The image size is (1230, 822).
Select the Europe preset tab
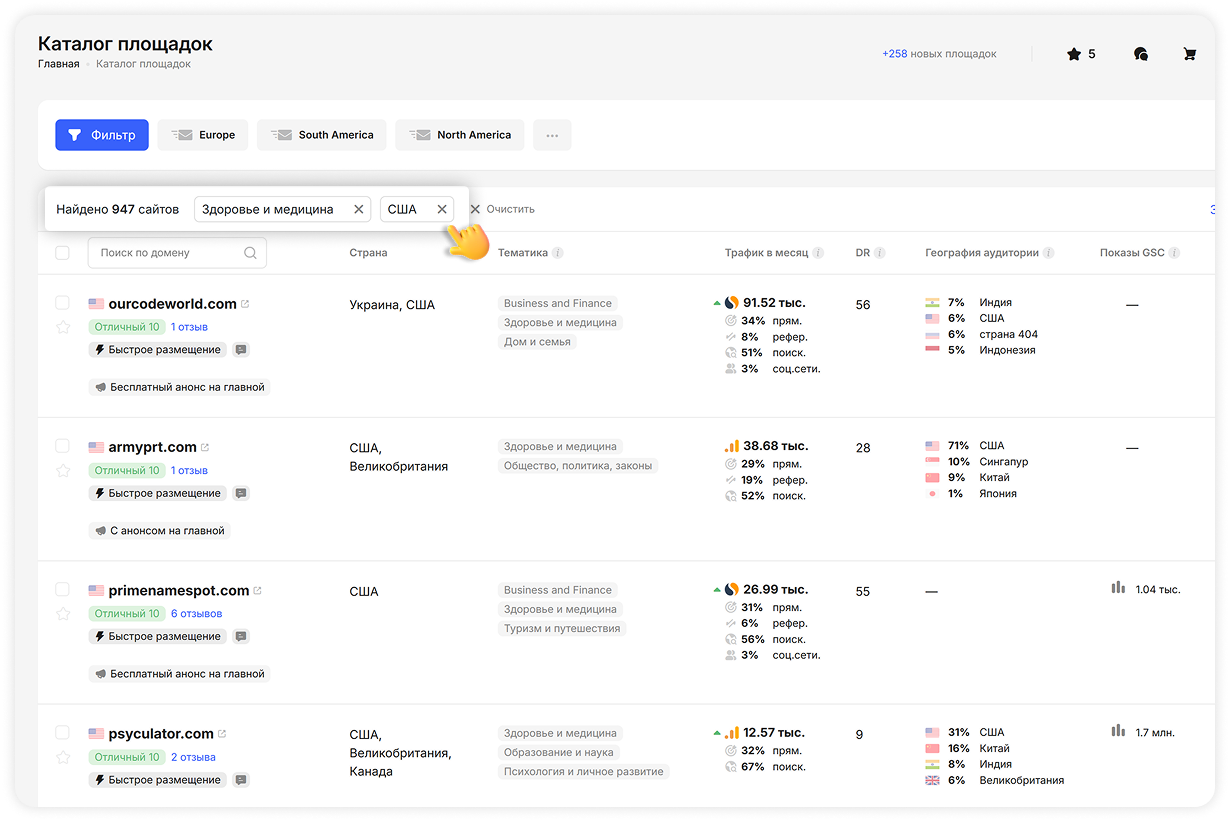point(203,135)
